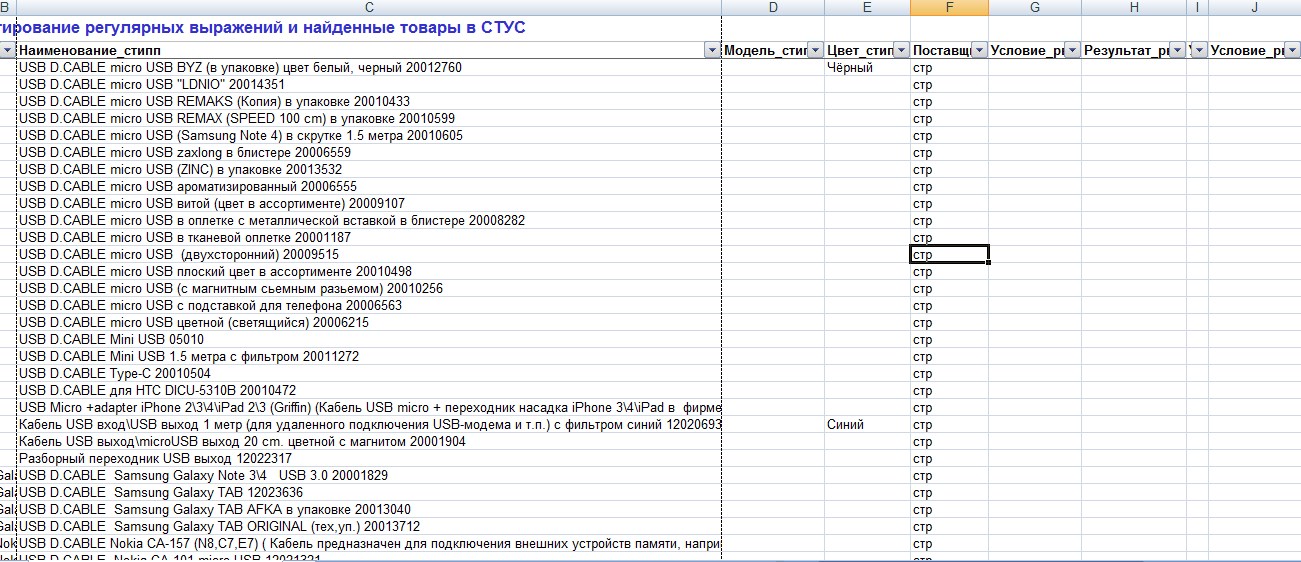Select cell Nokia CA-157 (N8,C7,E7)
1301x562 pixels.
(x=369, y=544)
